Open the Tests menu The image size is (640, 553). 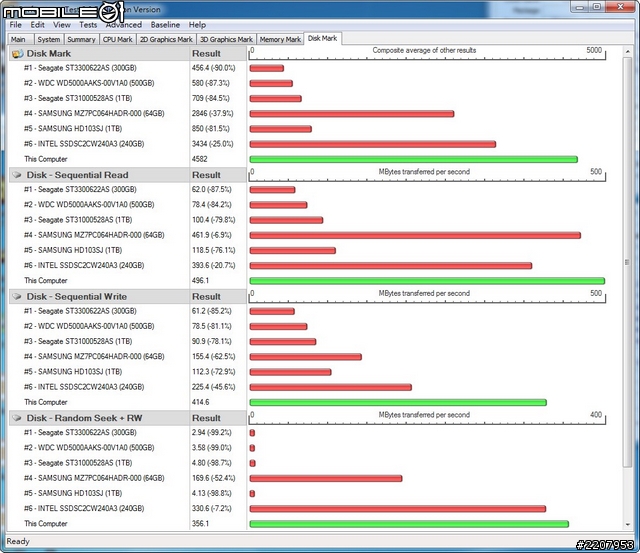tap(88, 25)
